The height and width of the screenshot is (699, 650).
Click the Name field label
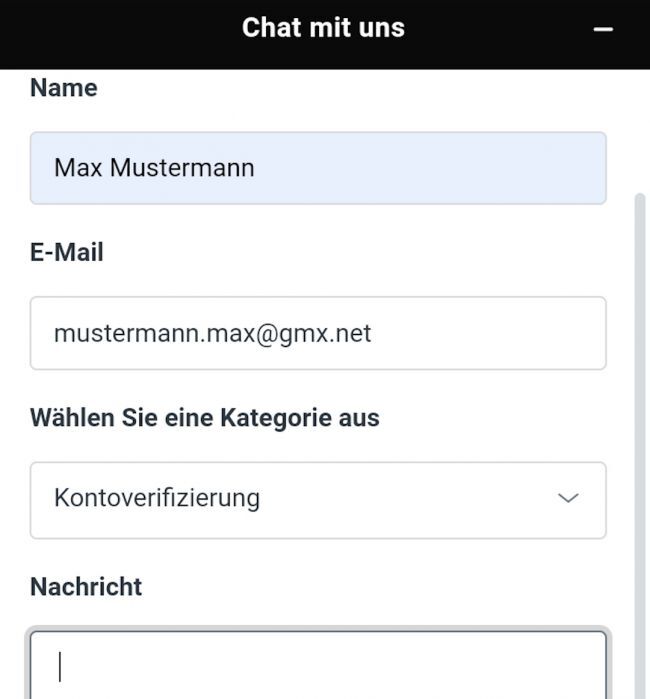tap(64, 88)
